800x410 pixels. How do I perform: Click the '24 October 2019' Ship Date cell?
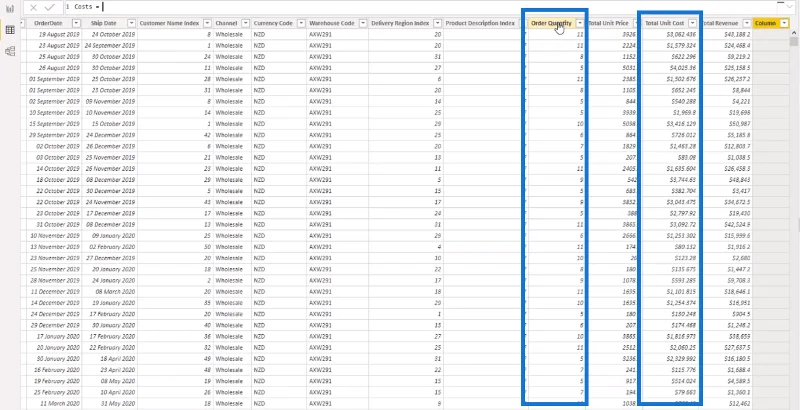tap(109, 34)
